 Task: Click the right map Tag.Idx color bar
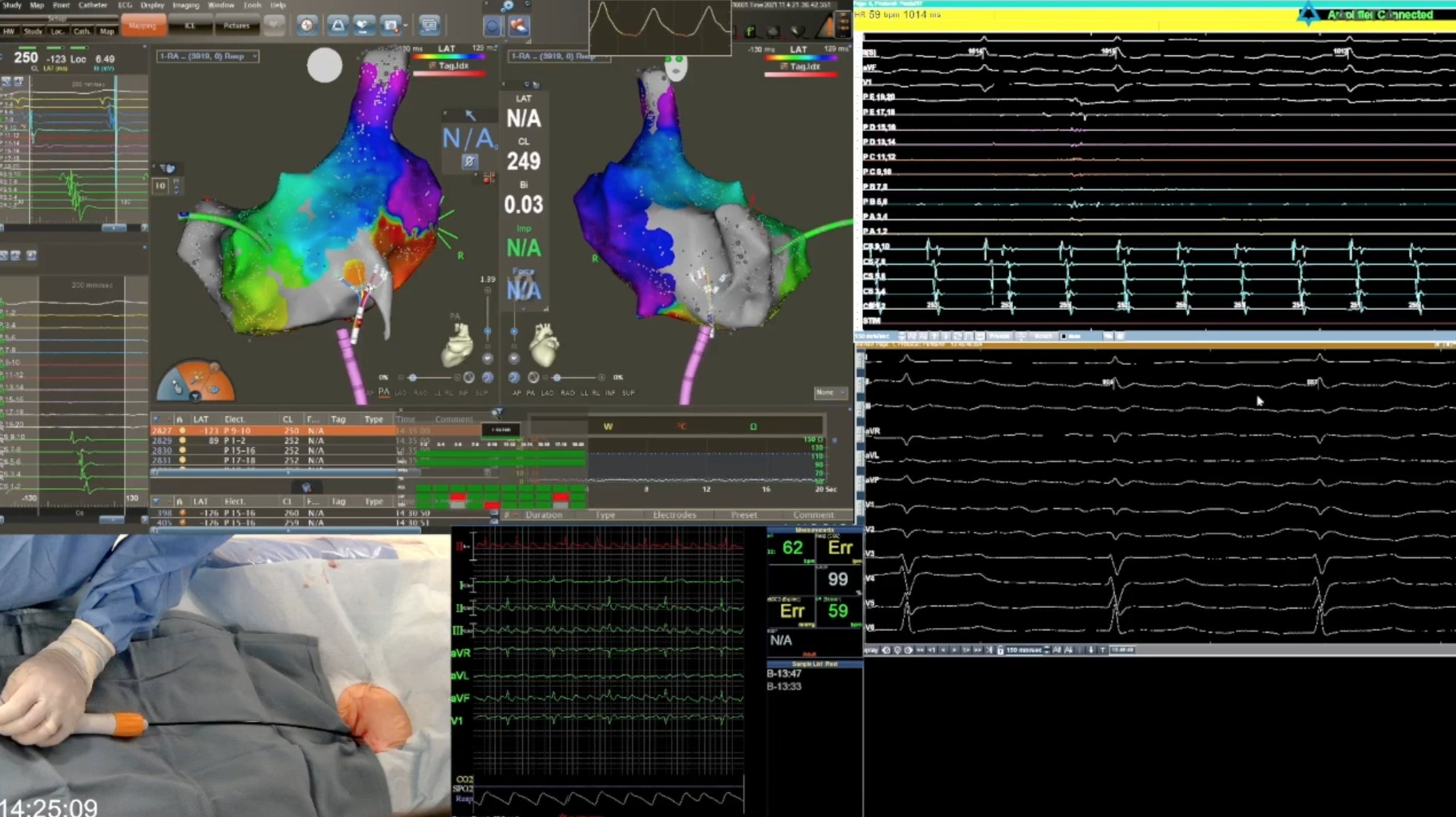pyautogui.click(x=800, y=74)
